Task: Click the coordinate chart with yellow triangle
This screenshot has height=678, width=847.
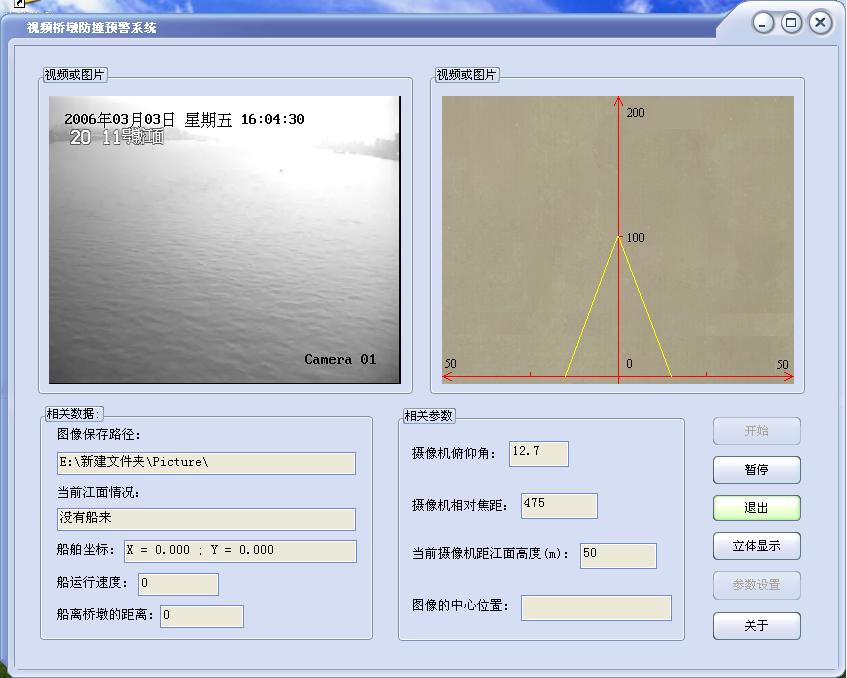Action: pyautogui.click(x=617, y=240)
